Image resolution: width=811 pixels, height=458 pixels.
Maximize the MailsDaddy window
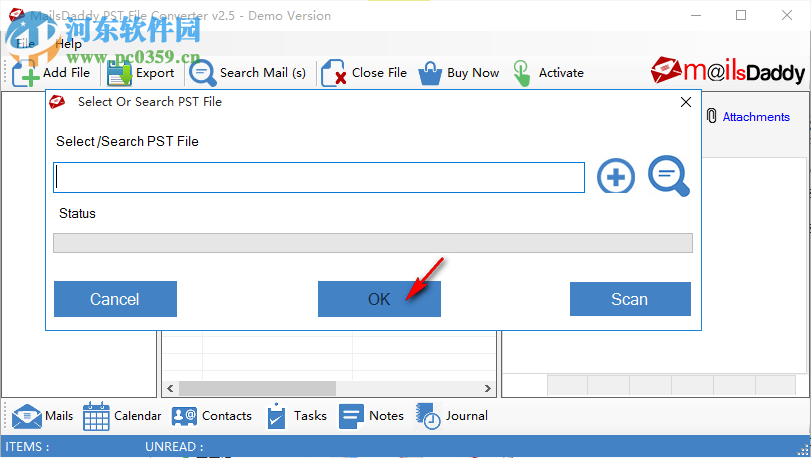741,15
